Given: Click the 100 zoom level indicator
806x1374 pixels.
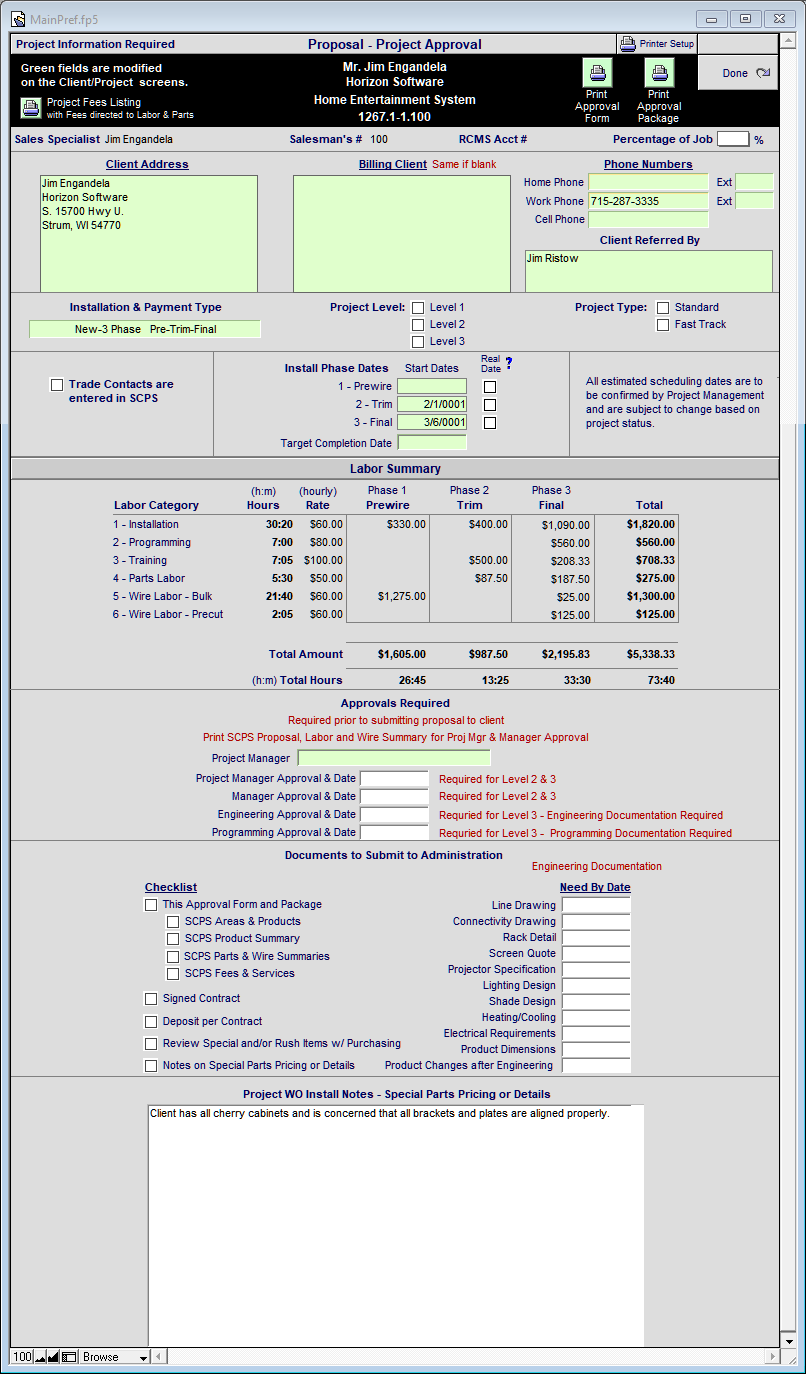Looking at the screenshot, I should click(22, 1357).
